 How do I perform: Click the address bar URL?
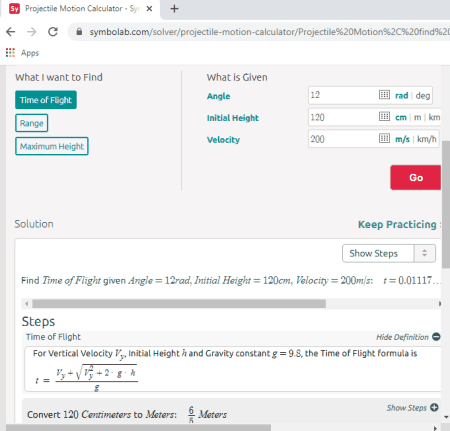click(x=269, y=32)
